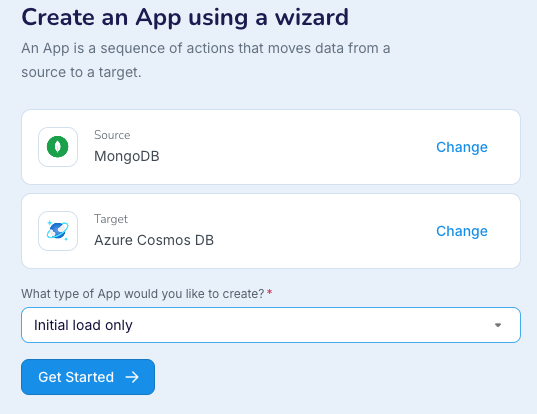Change the MongoDB source
Screen dimensions: 537x414
(462, 147)
